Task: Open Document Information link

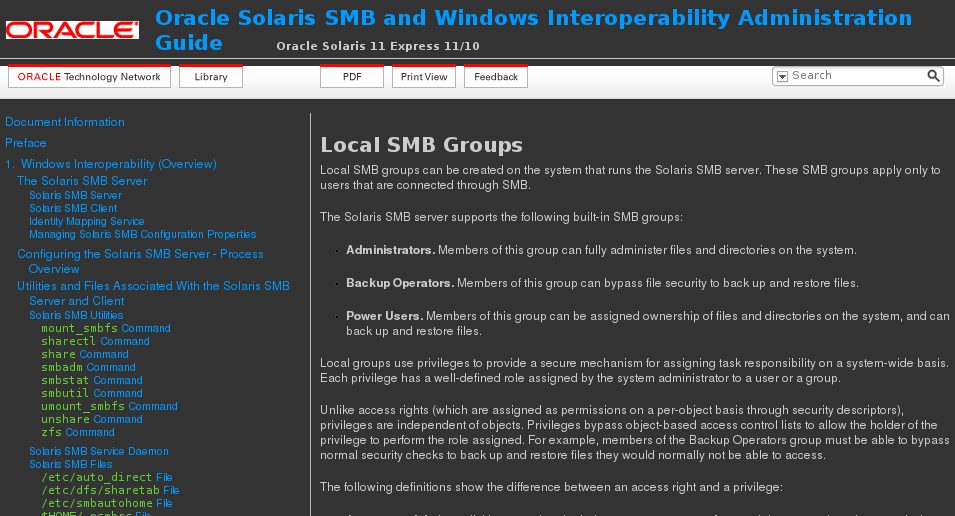Action: point(65,122)
